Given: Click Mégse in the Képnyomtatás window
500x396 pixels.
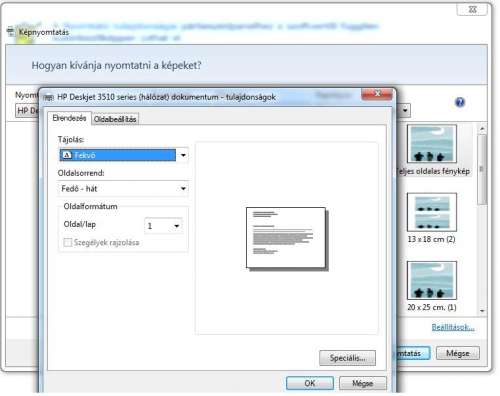Looking at the screenshot, I should coord(458,353).
